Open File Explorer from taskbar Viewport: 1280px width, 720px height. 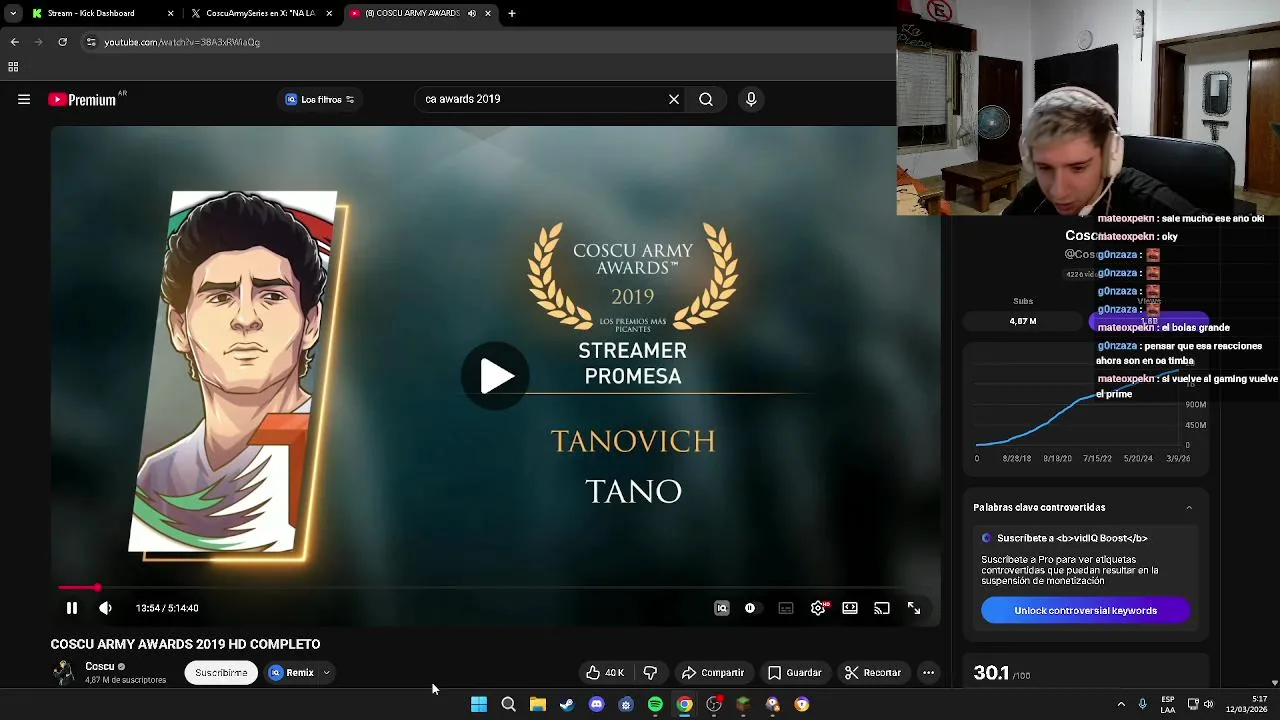pyautogui.click(x=538, y=705)
